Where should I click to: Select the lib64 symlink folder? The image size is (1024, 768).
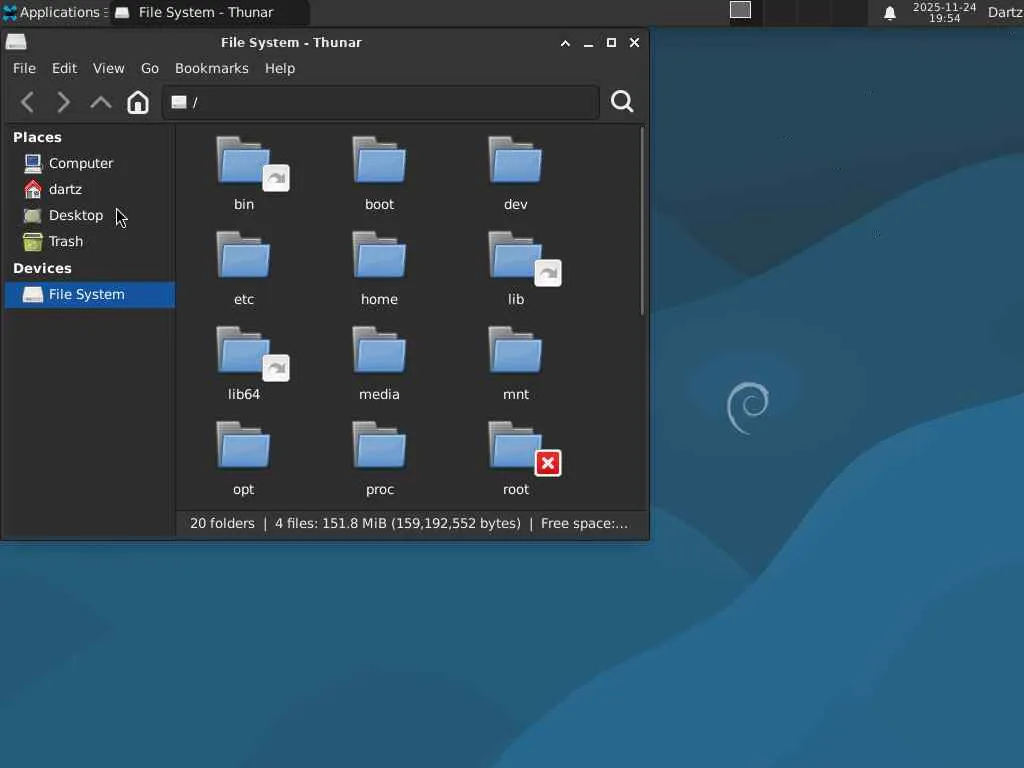click(x=243, y=352)
